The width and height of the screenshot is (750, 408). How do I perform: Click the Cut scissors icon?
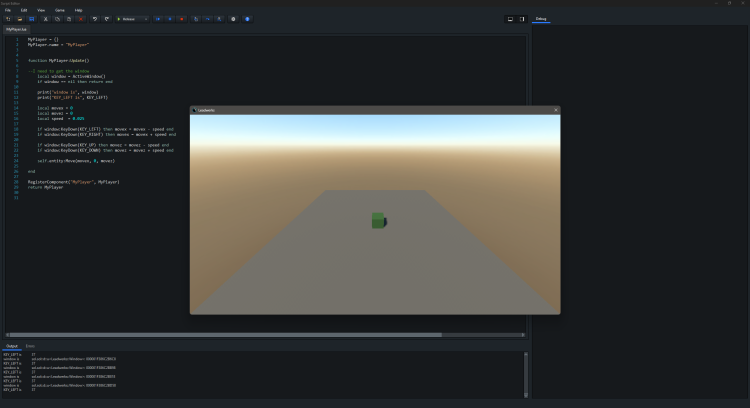click(x=45, y=19)
